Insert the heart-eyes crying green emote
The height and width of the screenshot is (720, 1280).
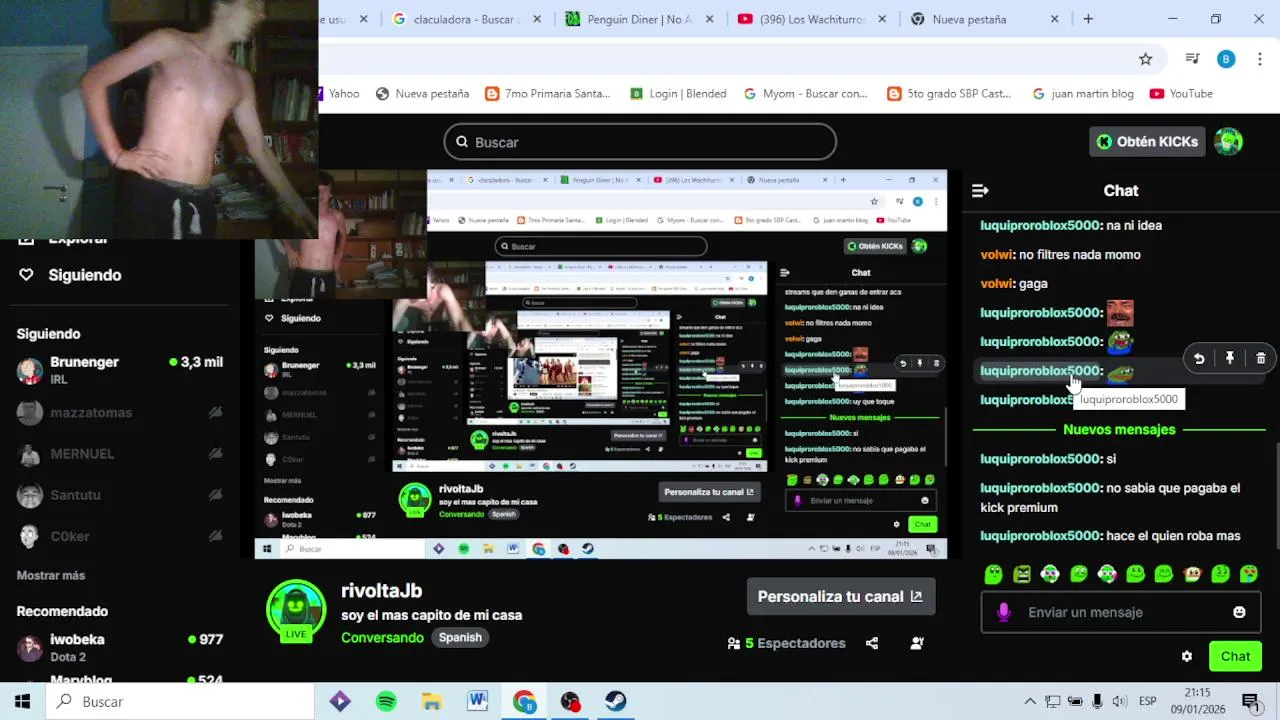pyautogui.click(x=1249, y=574)
